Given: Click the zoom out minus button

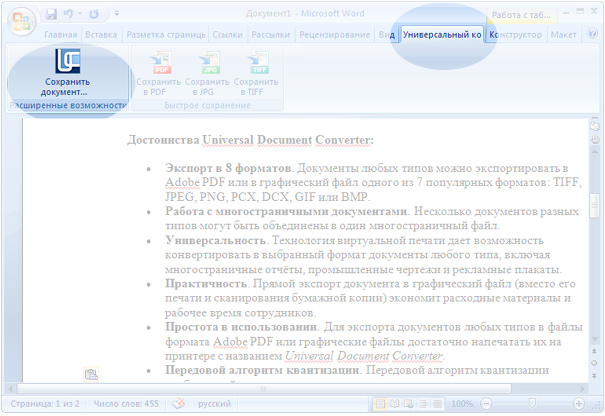Looking at the screenshot, I should (487, 404).
